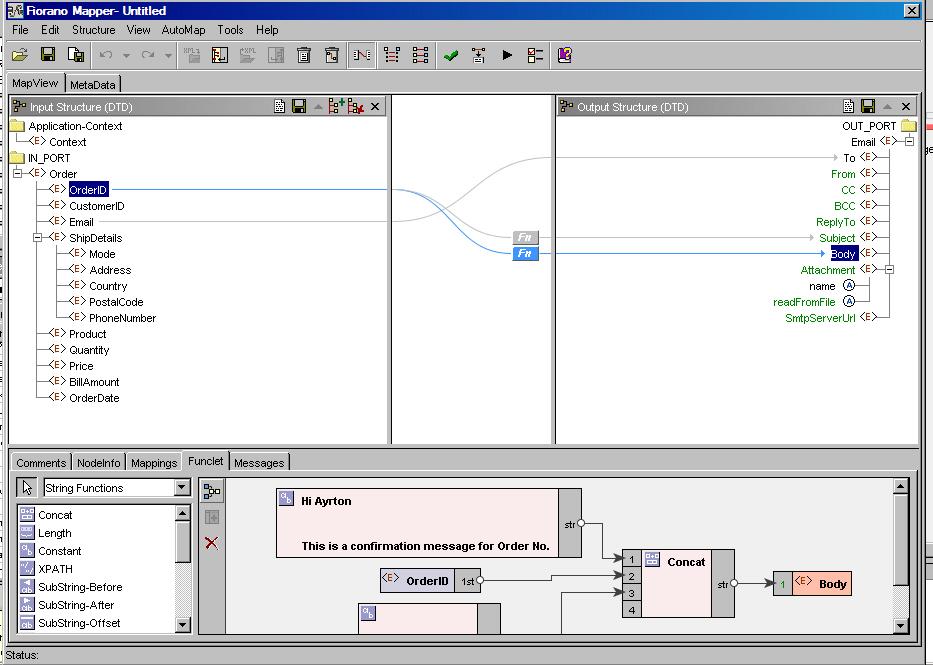Click the pointer selection tool button
Screen dimensions: 933x665
tap(27, 488)
